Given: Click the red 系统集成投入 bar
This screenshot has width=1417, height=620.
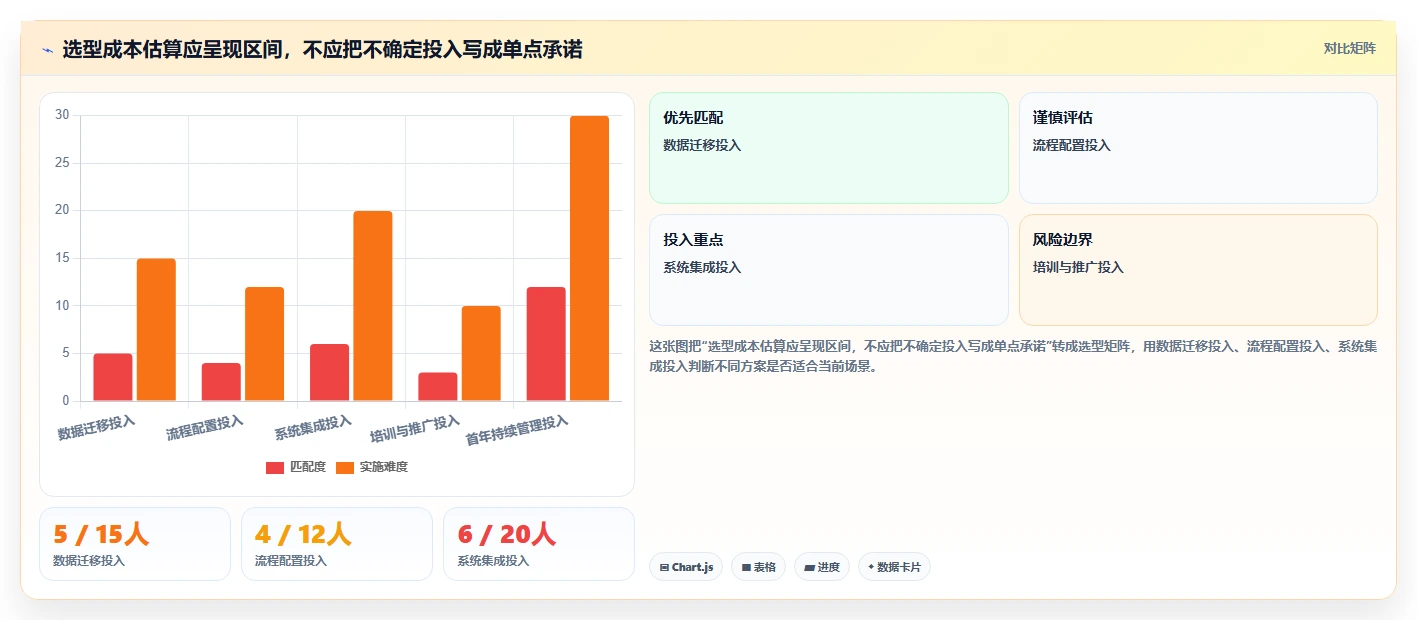Looking at the screenshot, I should [329, 372].
